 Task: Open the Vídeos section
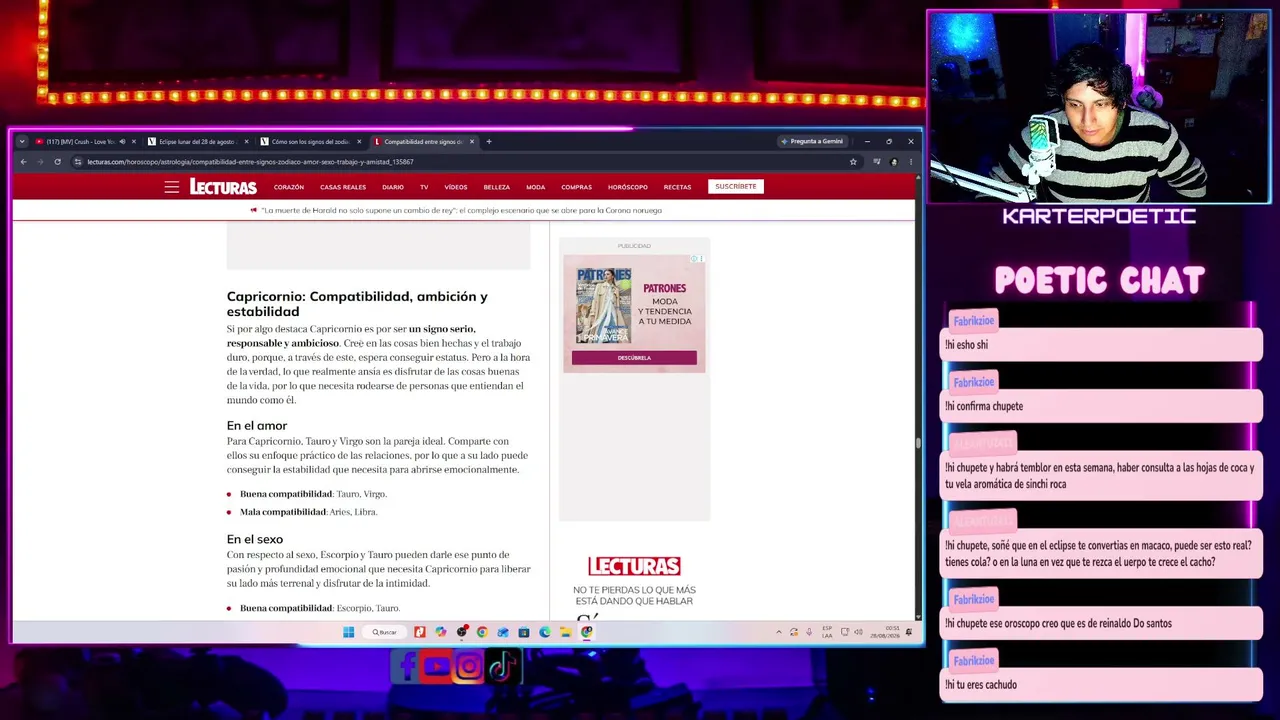456,187
